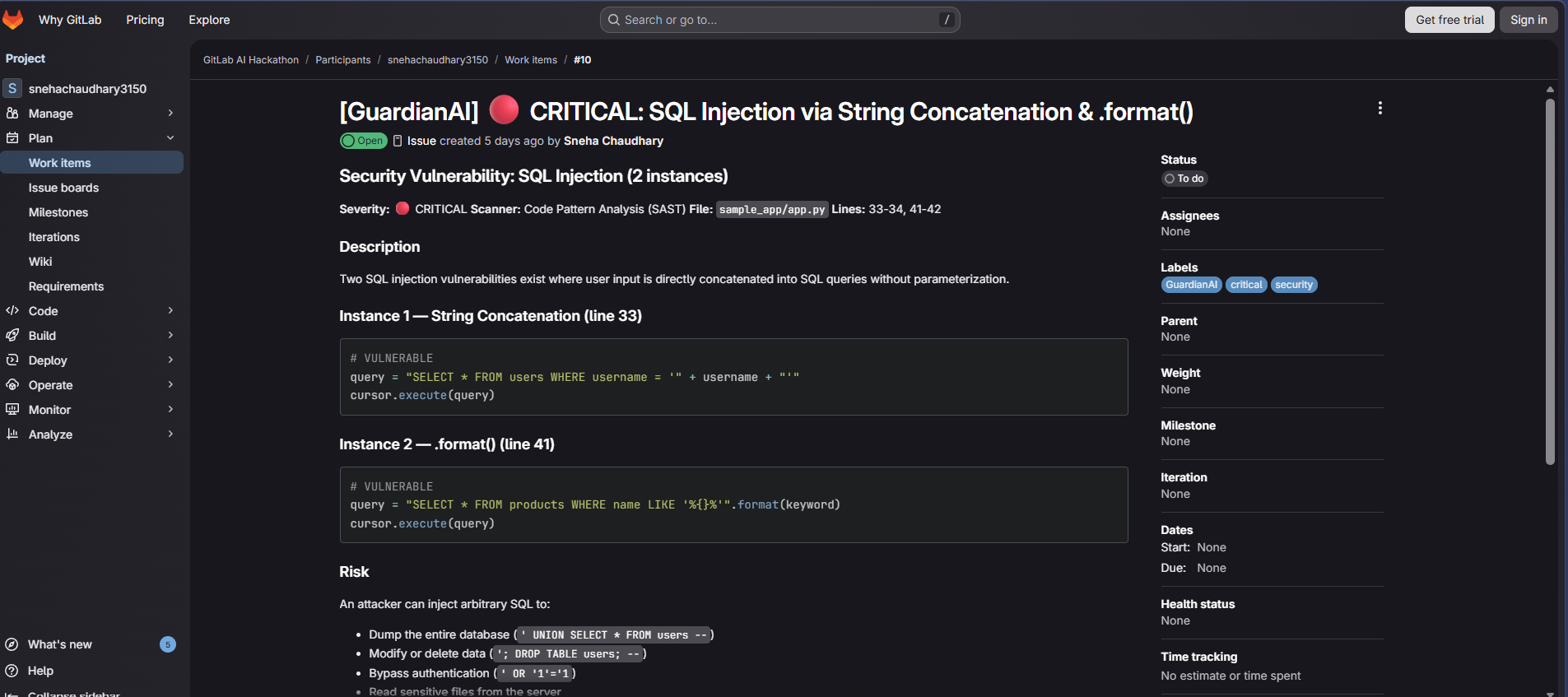Expand the Build section chevron
Image resolution: width=1568 pixels, height=697 pixels.
pyautogui.click(x=170, y=335)
